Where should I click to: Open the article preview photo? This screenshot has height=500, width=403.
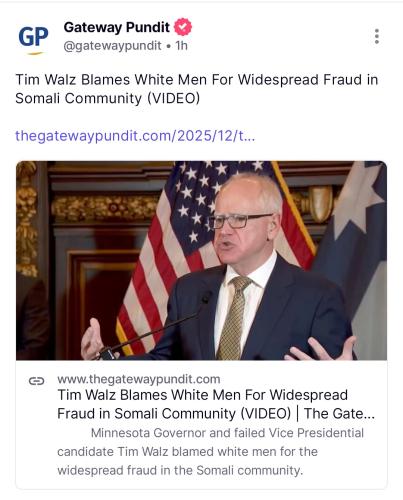(x=201, y=260)
